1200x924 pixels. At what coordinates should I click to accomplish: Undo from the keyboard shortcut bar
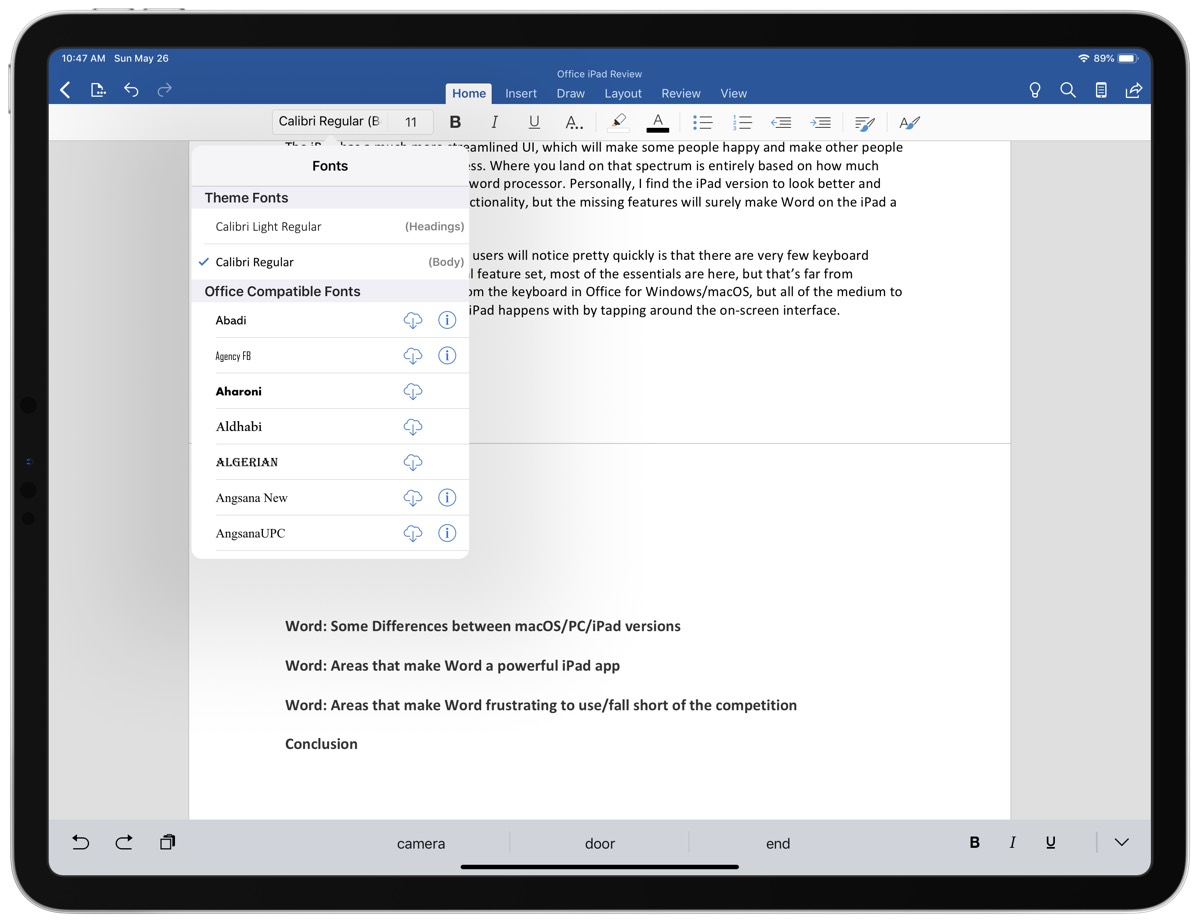tap(81, 843)
